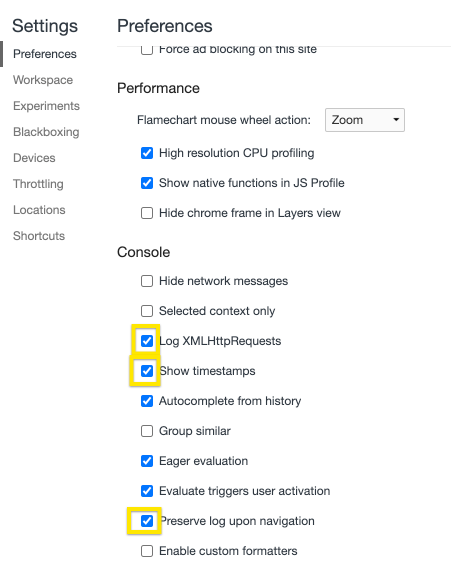Toggle Preserve log upon navigation
Viewport: 451px width, 574px height.
click(x=147, y=521)
